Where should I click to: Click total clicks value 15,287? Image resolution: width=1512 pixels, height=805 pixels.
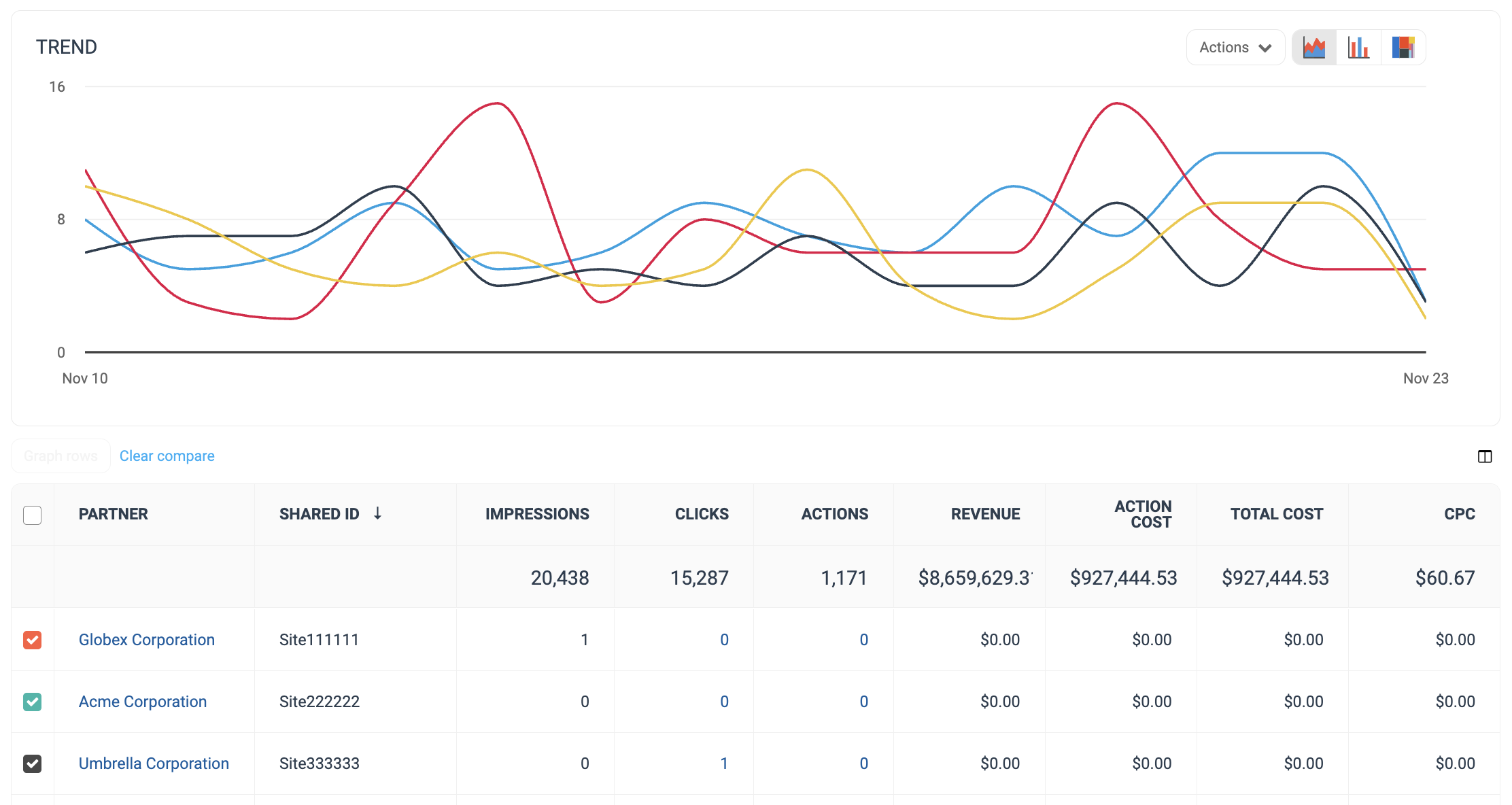pos(700,578)
